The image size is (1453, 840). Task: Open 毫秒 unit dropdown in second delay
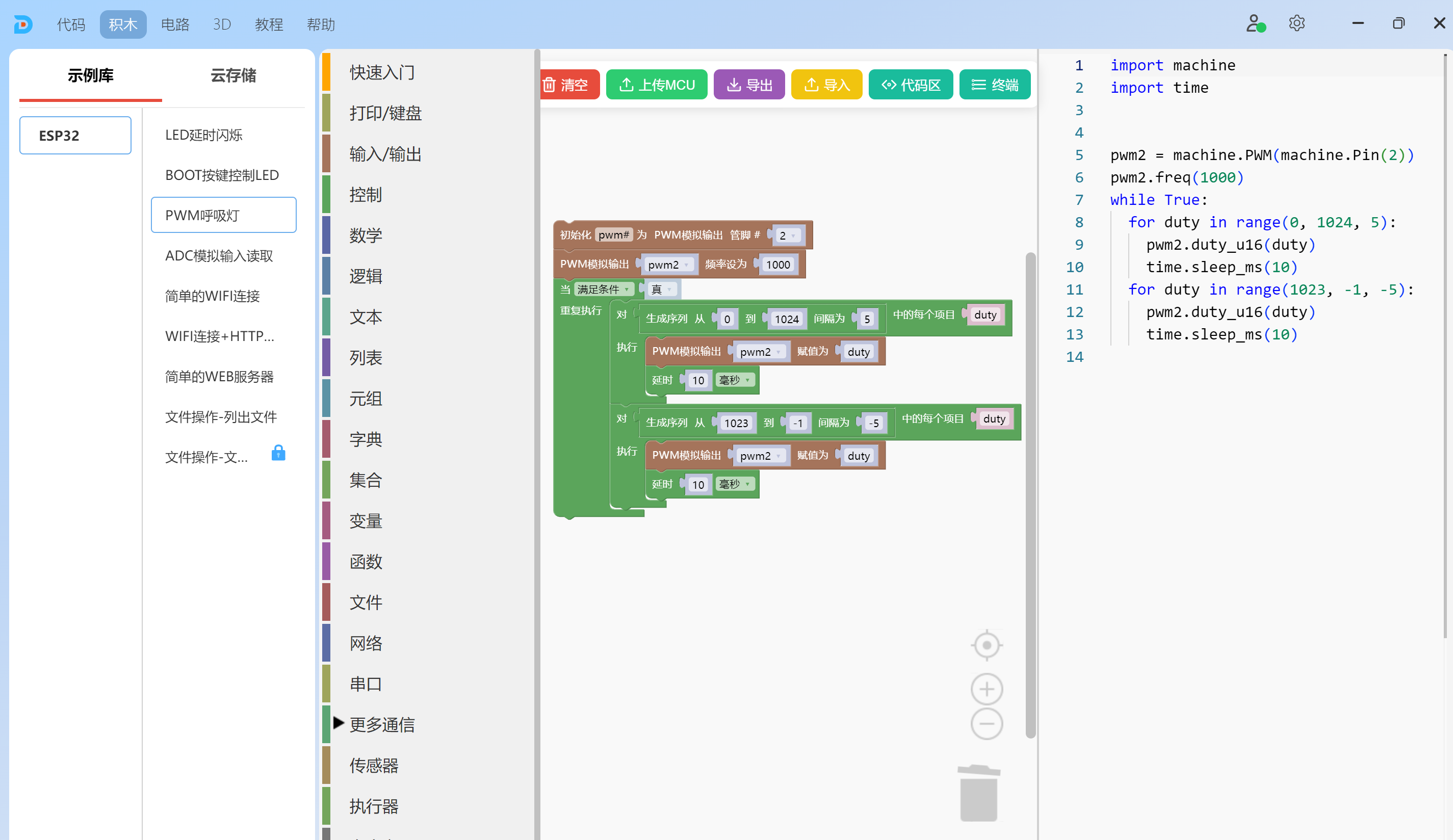click(x=735, y=484)
